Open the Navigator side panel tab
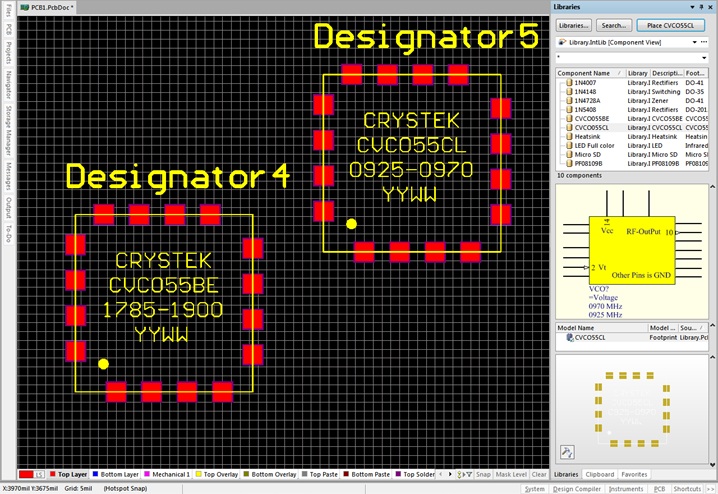Viewport: 718px width, 494px height. pos(8,85)
